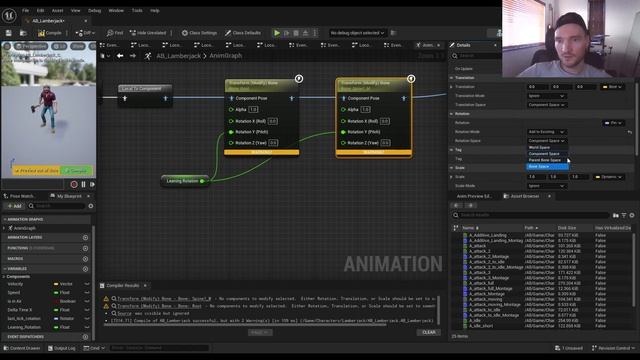
Task: Open the Translation Space dropdown
Action: [546, 105]
